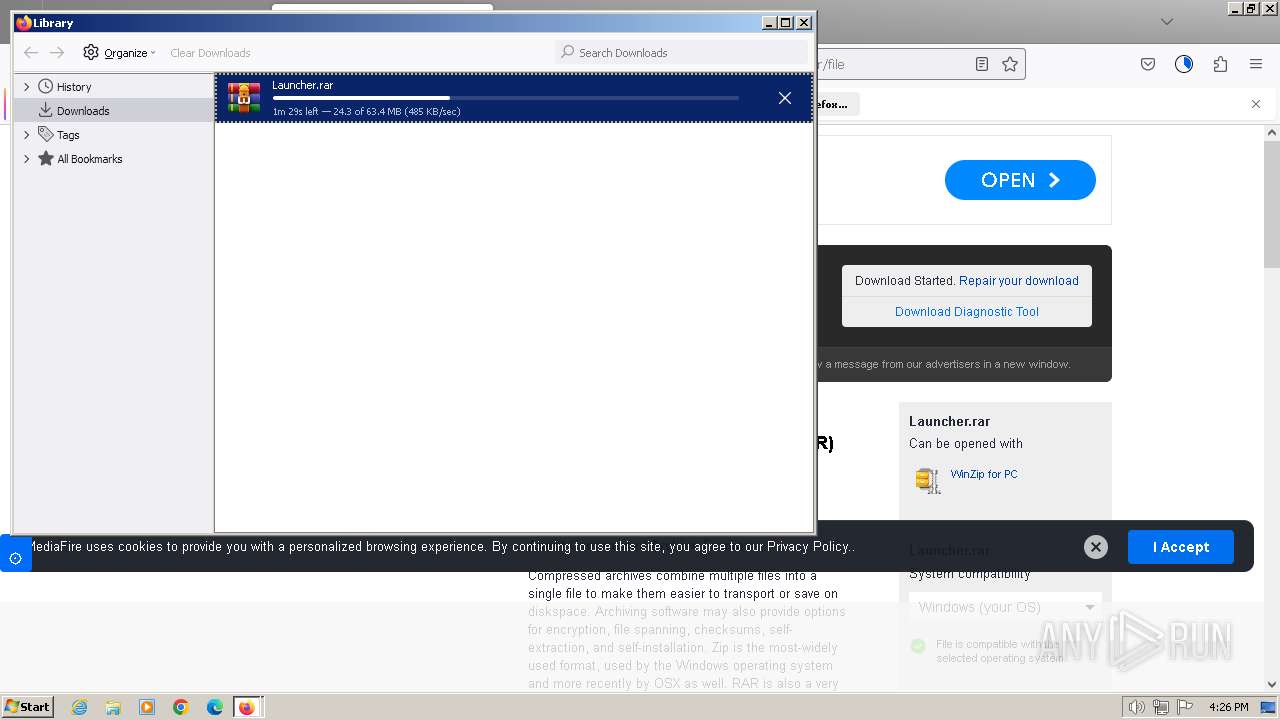The height and width of the screenshot is (720, 1280).
Task: Click the Library forward arrow
Action: (57, 52)
